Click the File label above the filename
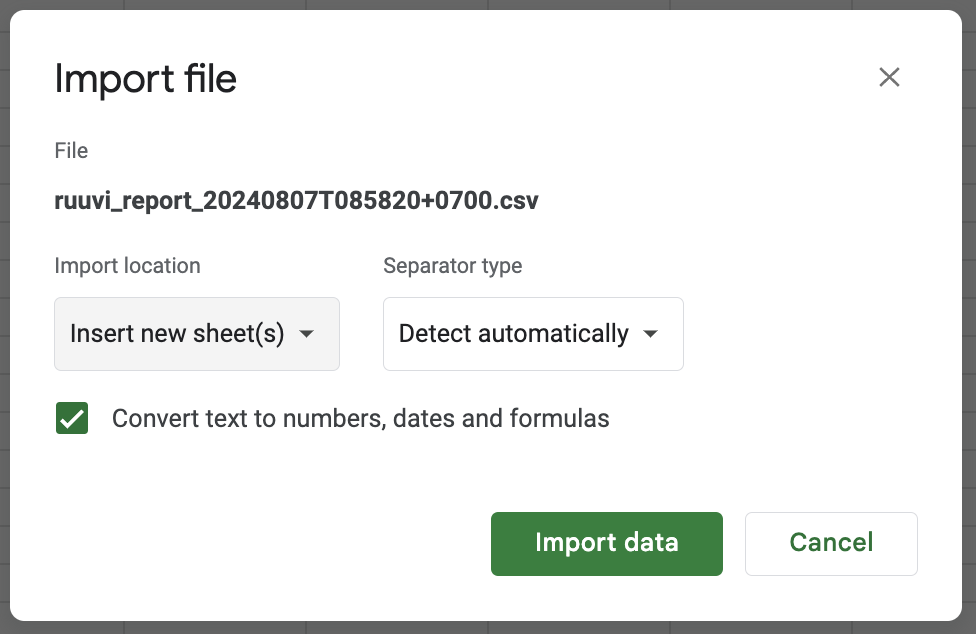 (71, 151)
